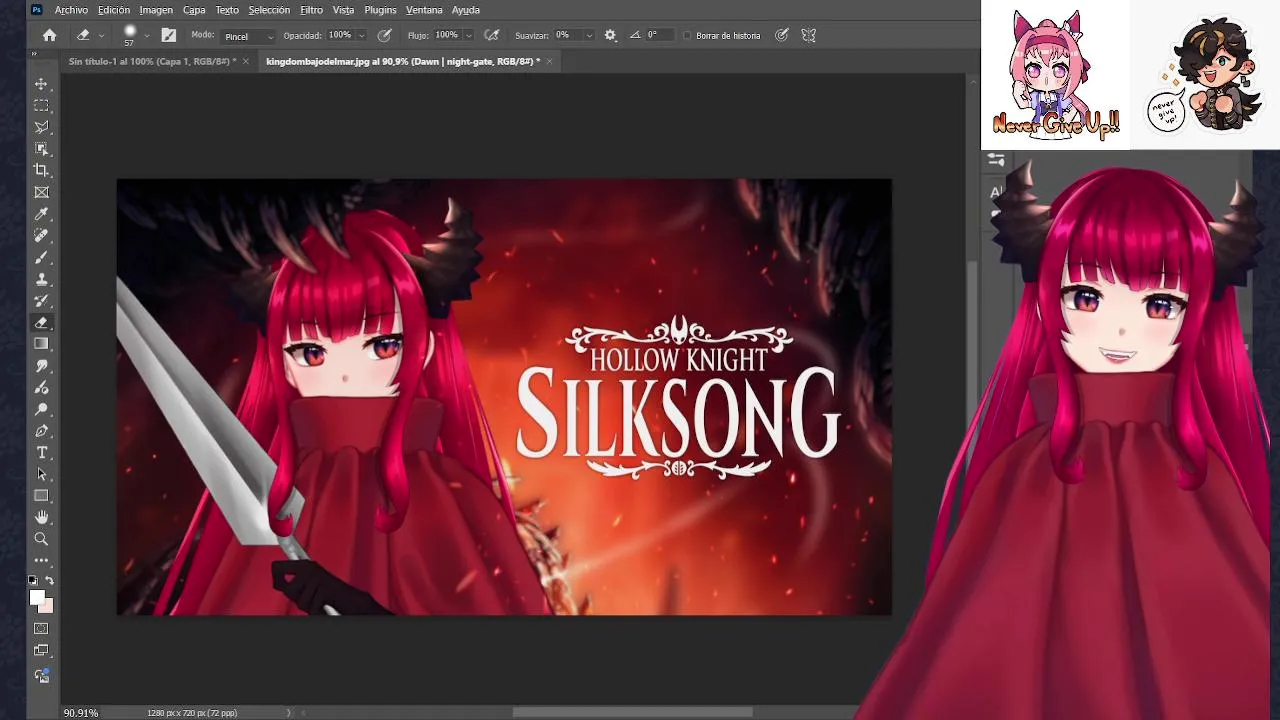Screen dimensions: 1280x720
Task: Toggle pressure control for opacity
Action: pos(384,35)
